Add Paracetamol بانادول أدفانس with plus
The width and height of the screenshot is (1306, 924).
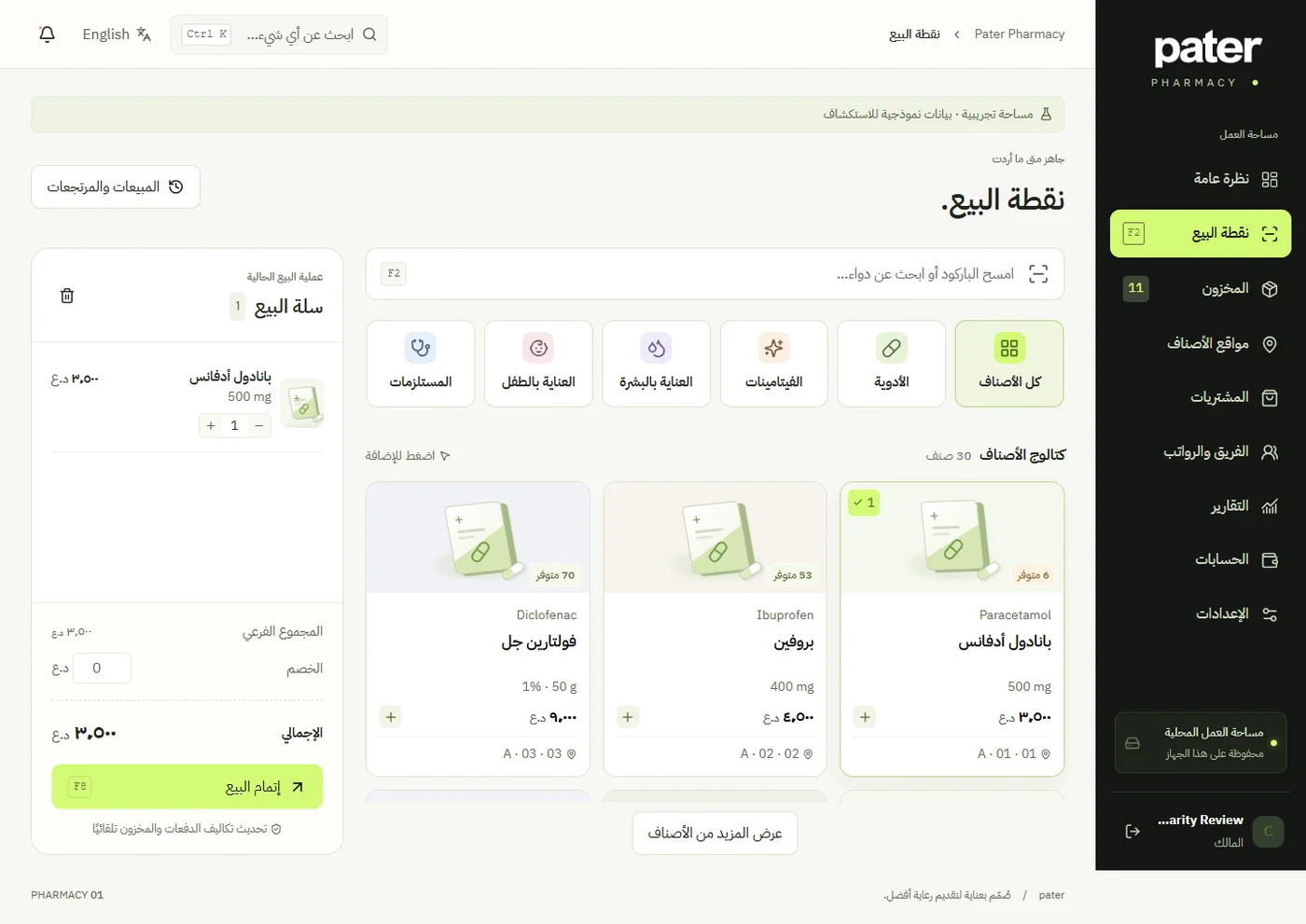865,717
